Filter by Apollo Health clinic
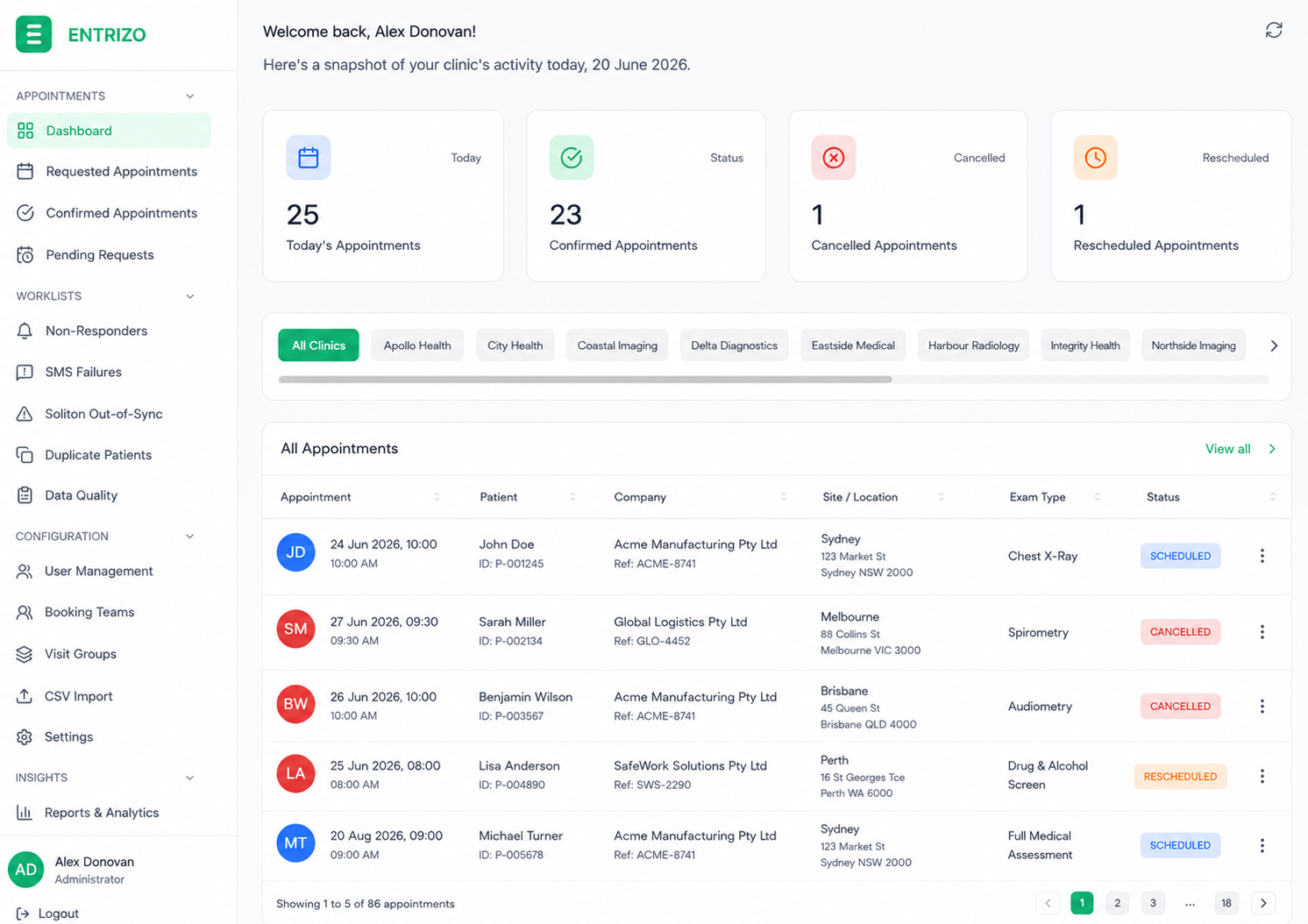Viewport: 1308px width, 924px height. [417, 345]
